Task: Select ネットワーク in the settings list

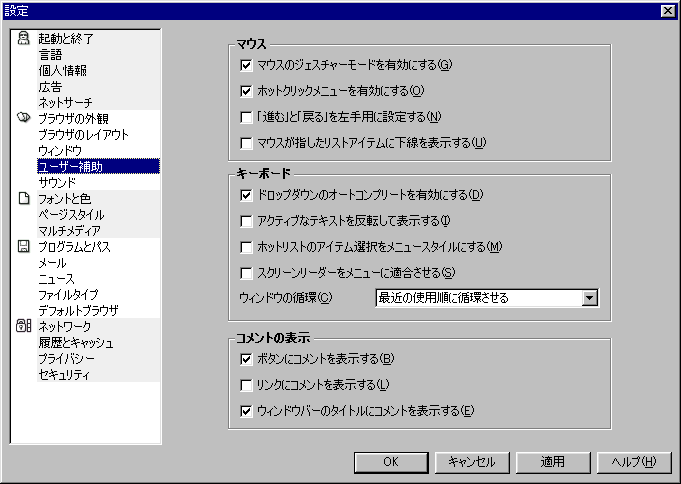Action: (x=98, y=326)
